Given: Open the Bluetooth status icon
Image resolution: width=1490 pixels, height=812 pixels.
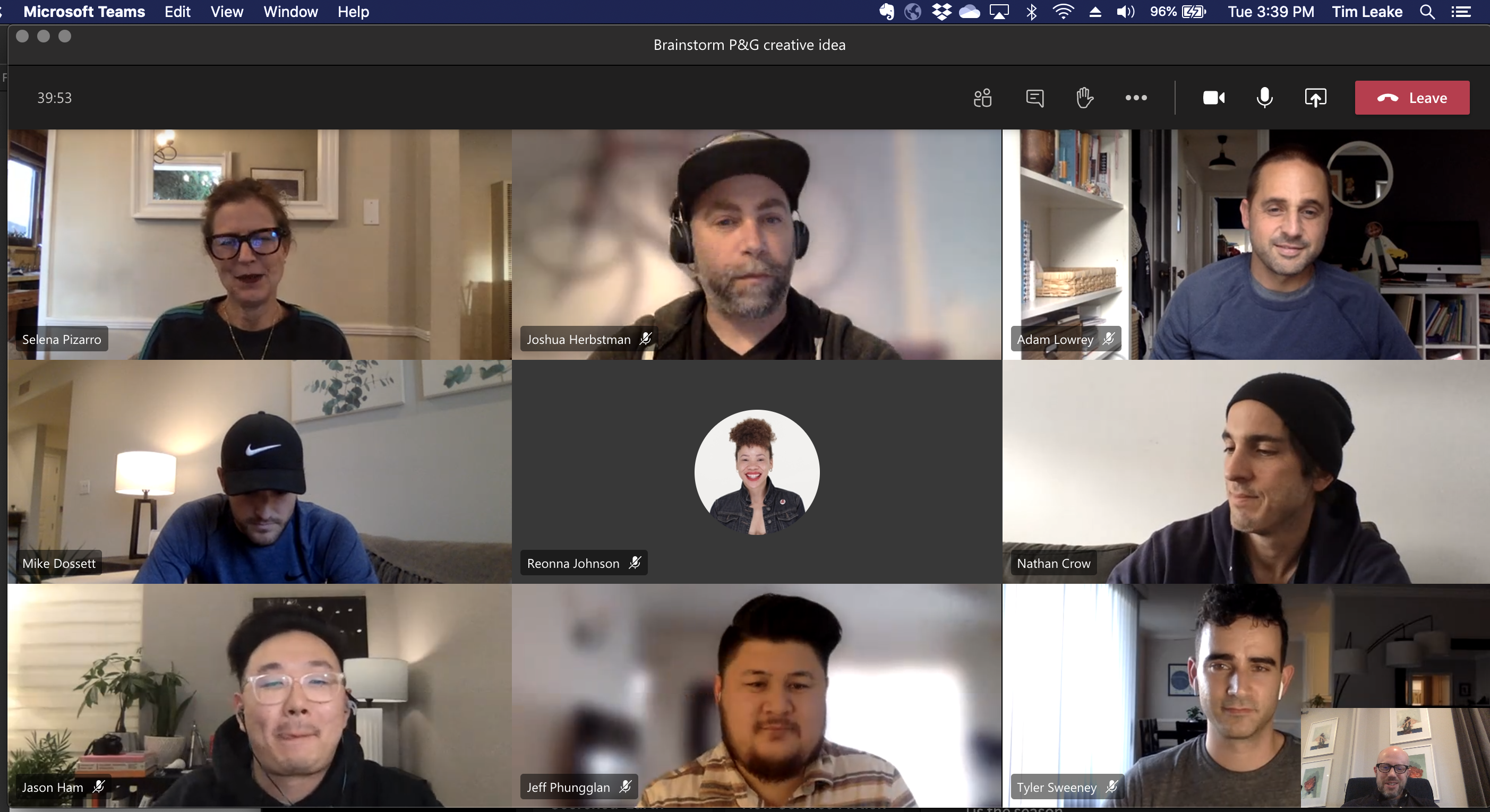Looking at the screenshot, I should [1031, 12].
